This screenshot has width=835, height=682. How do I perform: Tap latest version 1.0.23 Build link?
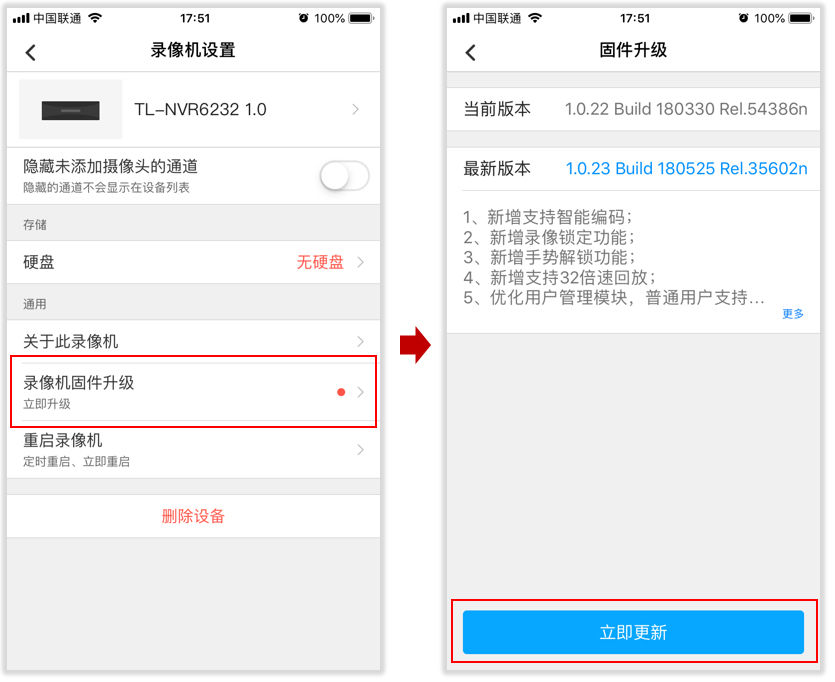point(686,168)
